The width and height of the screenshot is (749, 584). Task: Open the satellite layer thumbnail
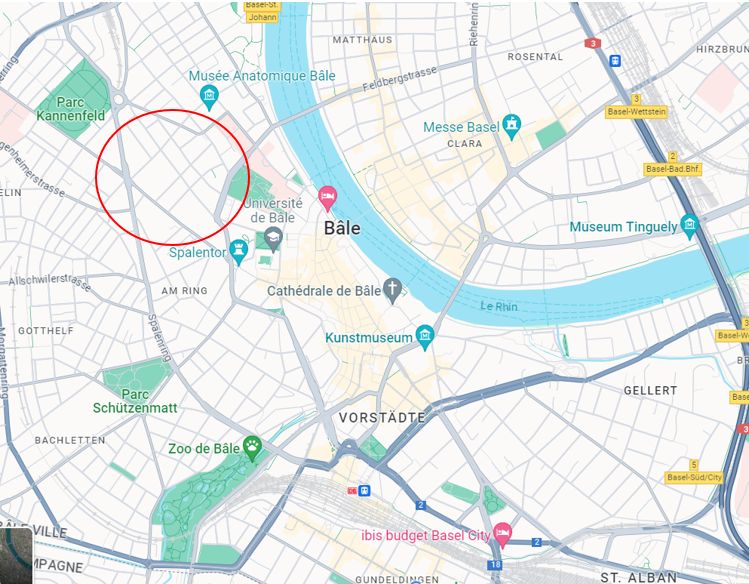coord(16,555)
